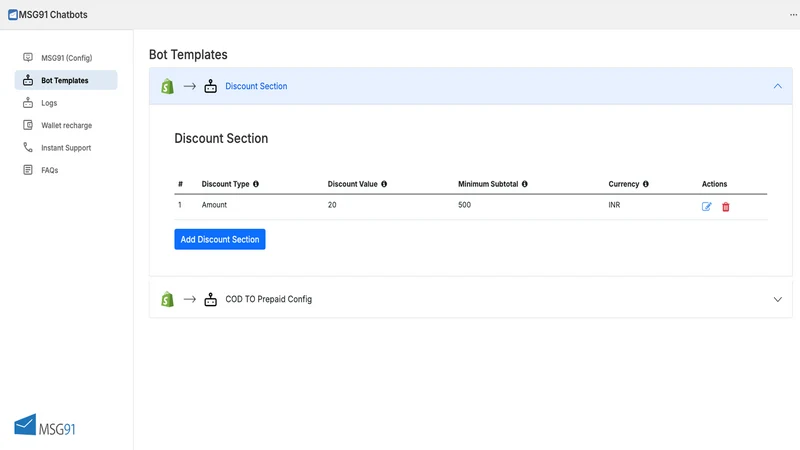Open MSG91 (Config) in the sidebar
The height and width of the screenshot is (450, 800).
click(x=66, y=58)
